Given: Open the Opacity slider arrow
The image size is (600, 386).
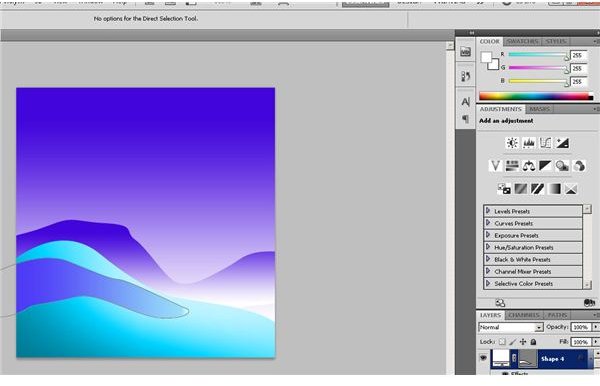Looking at the screenshot, I should coord(595,327).
